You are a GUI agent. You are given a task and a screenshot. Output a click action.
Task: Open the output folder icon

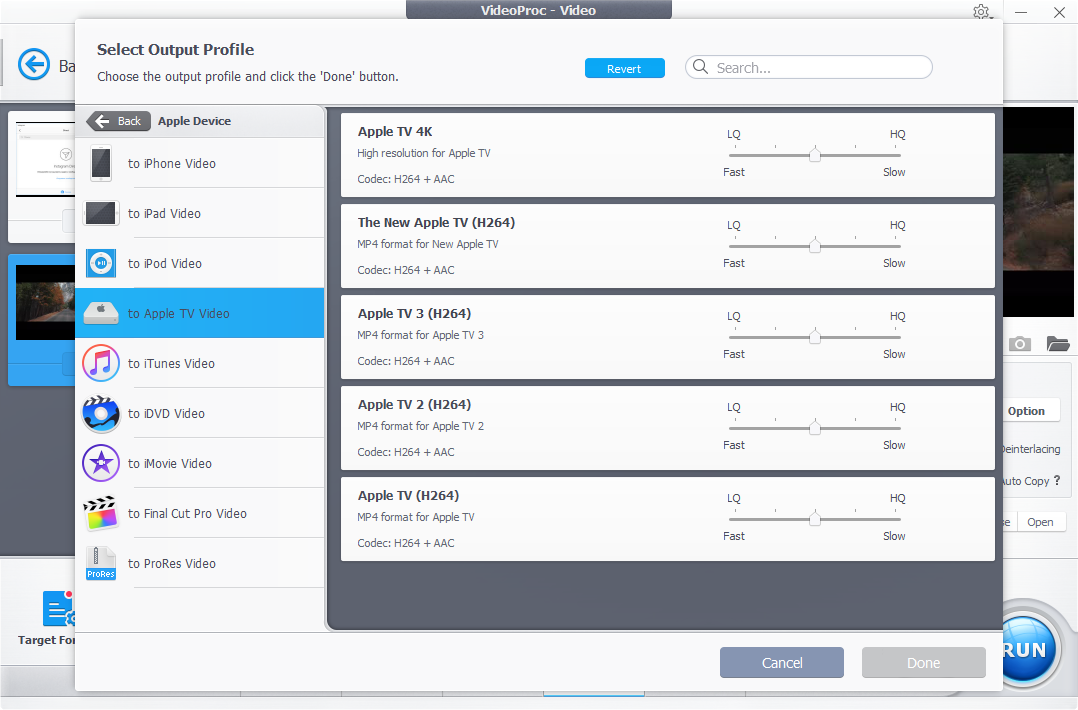tap(1058, 344)
